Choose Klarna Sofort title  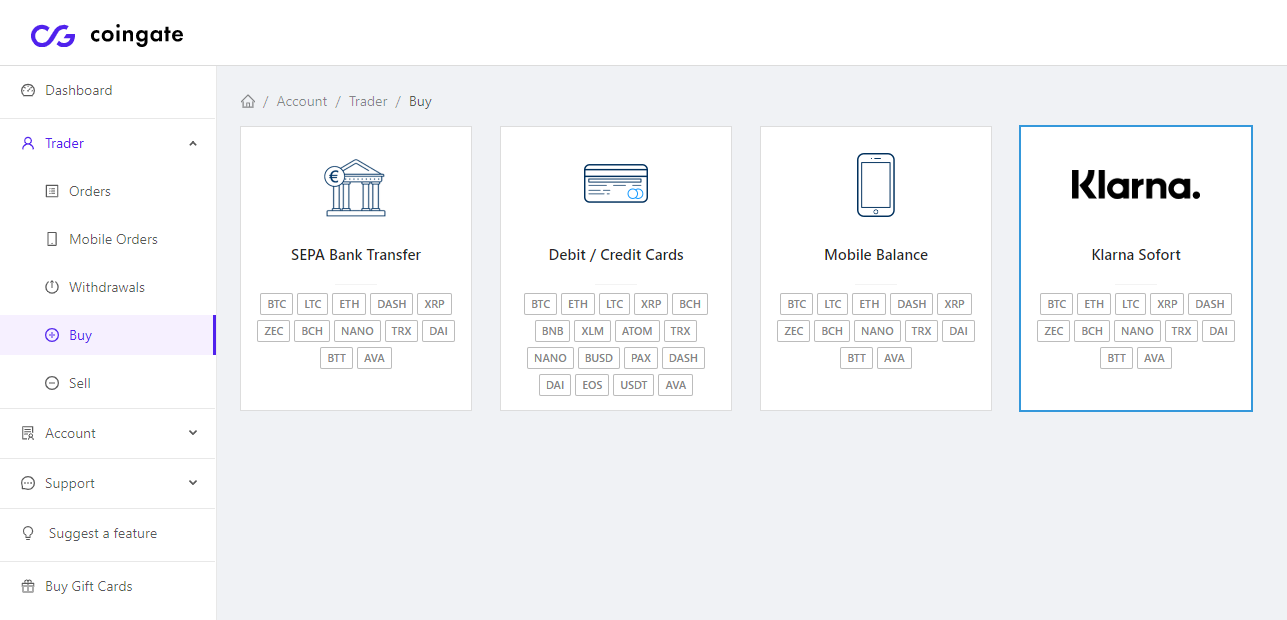pyautogui.click(x=1136, y=255)
